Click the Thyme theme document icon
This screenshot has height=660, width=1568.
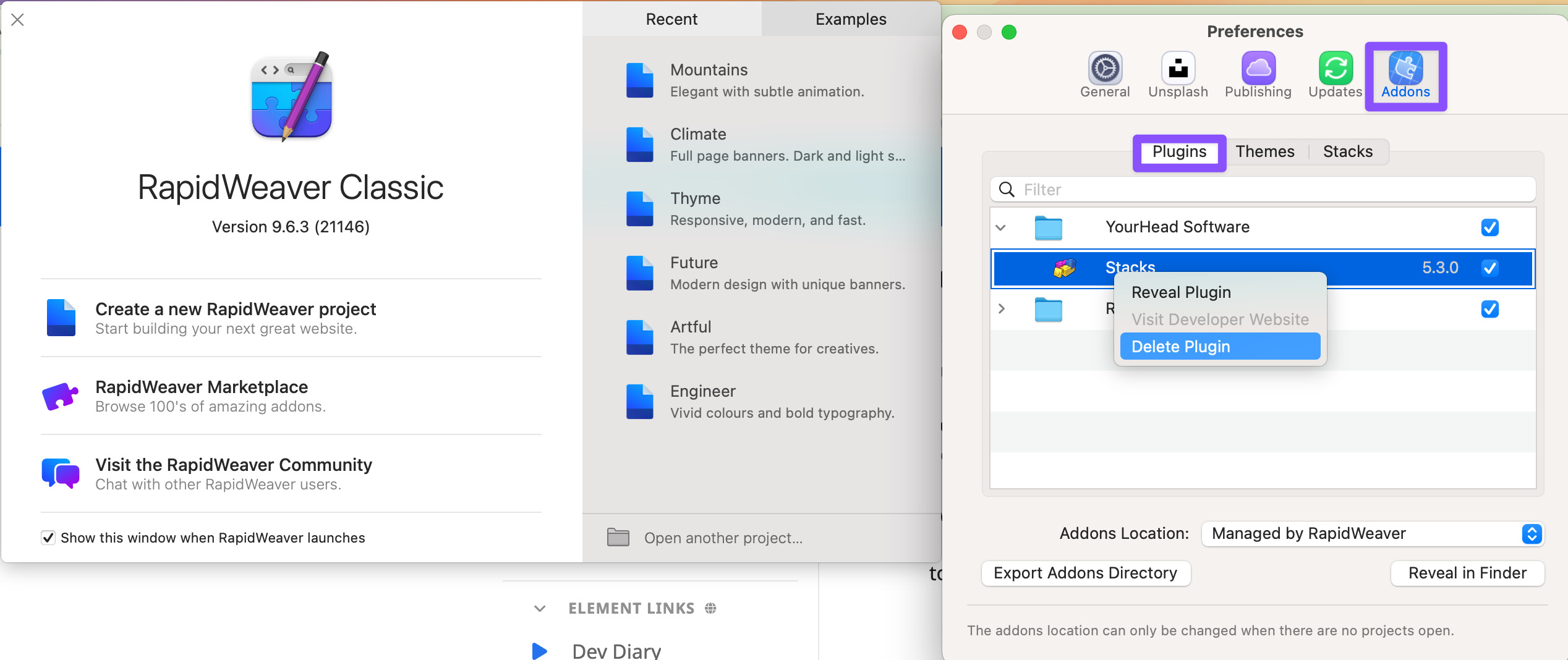coord(639,209)
